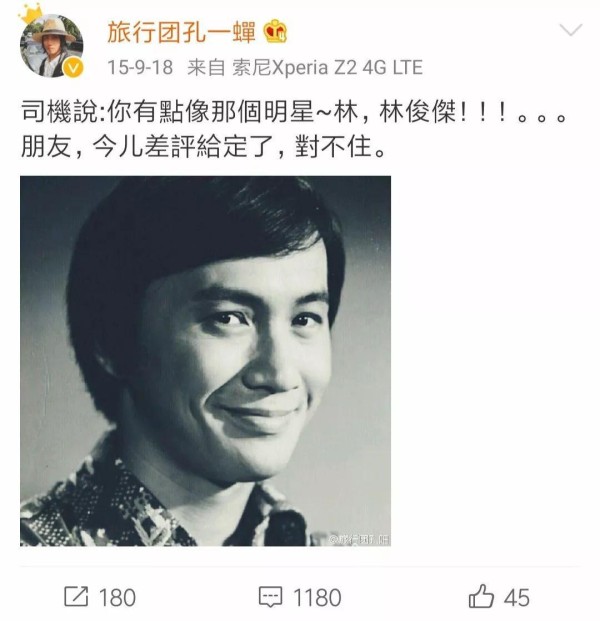Viewport: 600px width, 621px height.
Task: Tap the comment bubble icon
Action: [x=270, y=597]
